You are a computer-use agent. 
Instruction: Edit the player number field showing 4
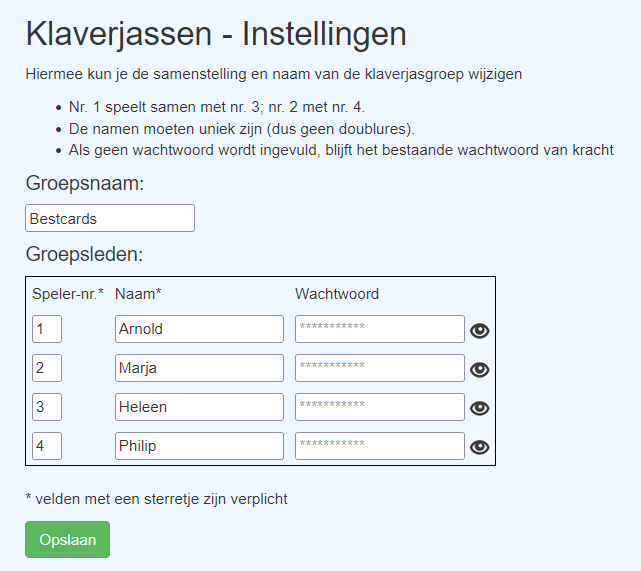click(47, 446)
